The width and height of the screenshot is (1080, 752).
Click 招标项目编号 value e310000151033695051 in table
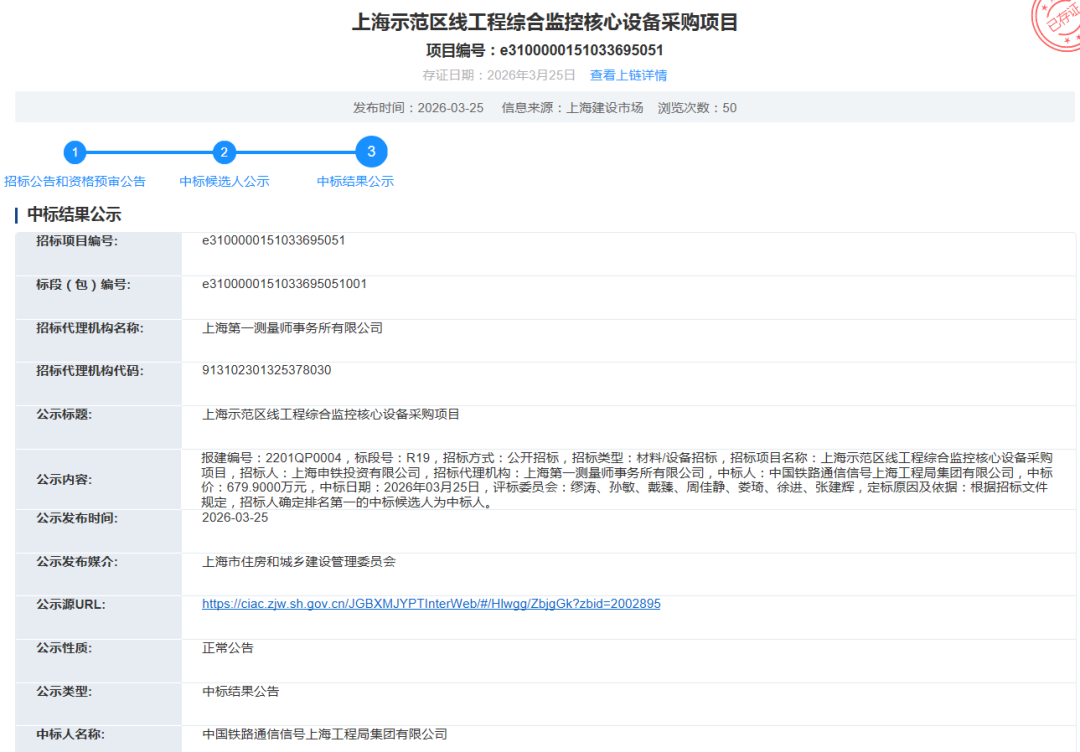[273, 240]
